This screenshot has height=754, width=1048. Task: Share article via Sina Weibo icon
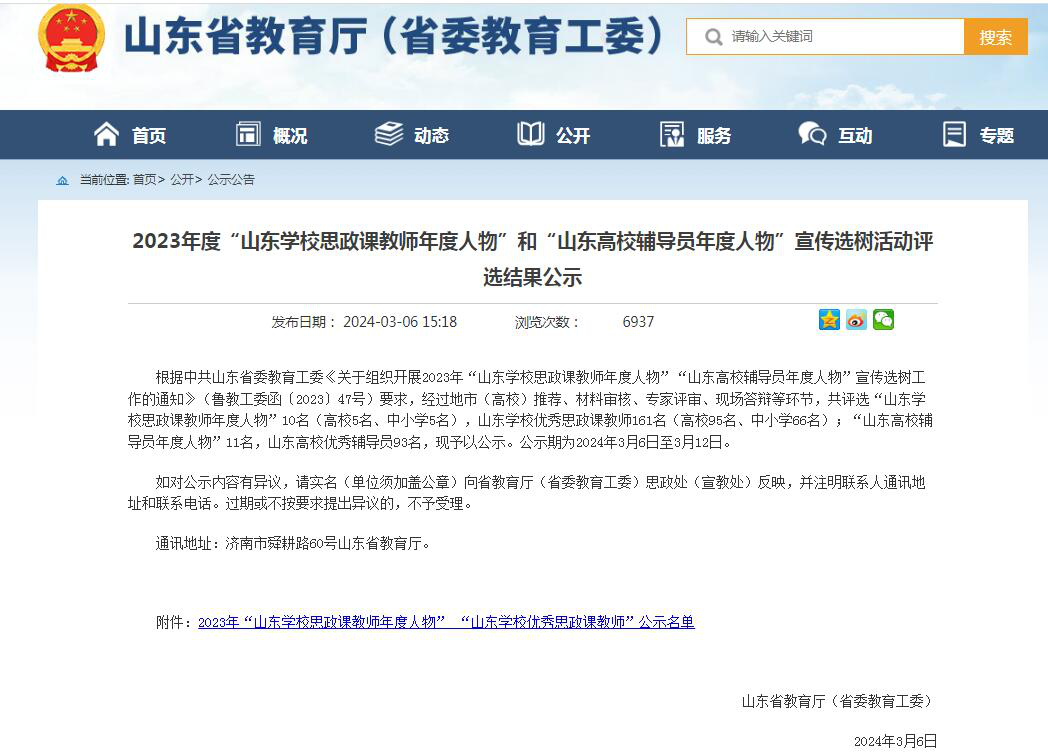click(x=856, y=320)
